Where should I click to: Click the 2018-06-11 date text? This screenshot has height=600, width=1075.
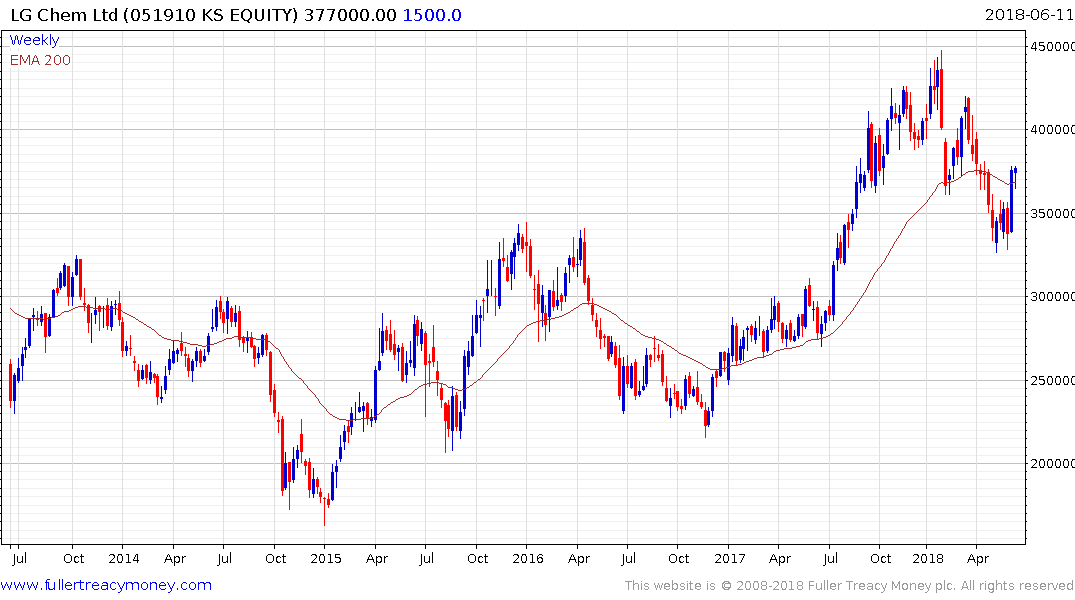1029,15
